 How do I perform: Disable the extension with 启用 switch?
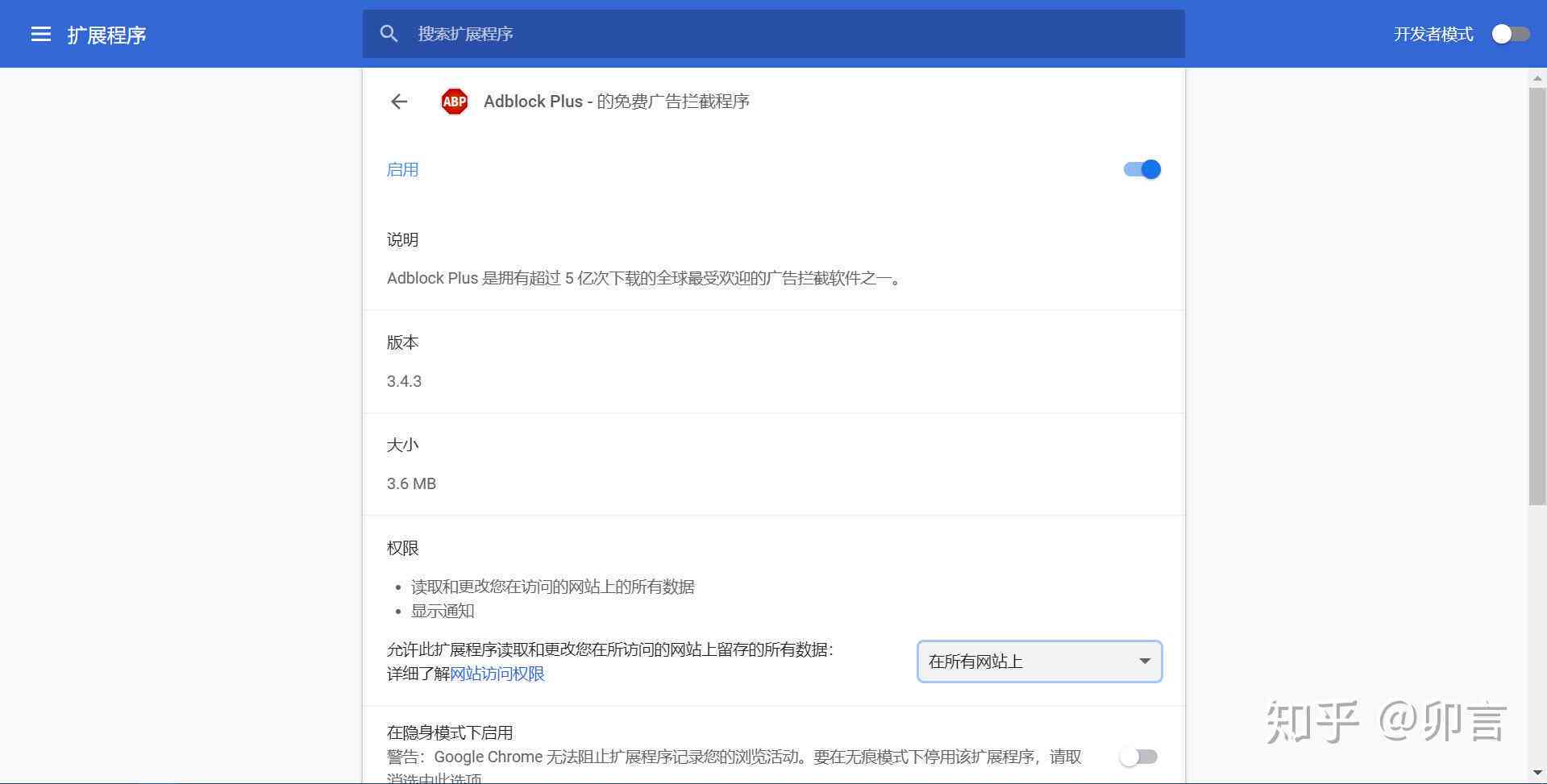[x=1142, y=169]
